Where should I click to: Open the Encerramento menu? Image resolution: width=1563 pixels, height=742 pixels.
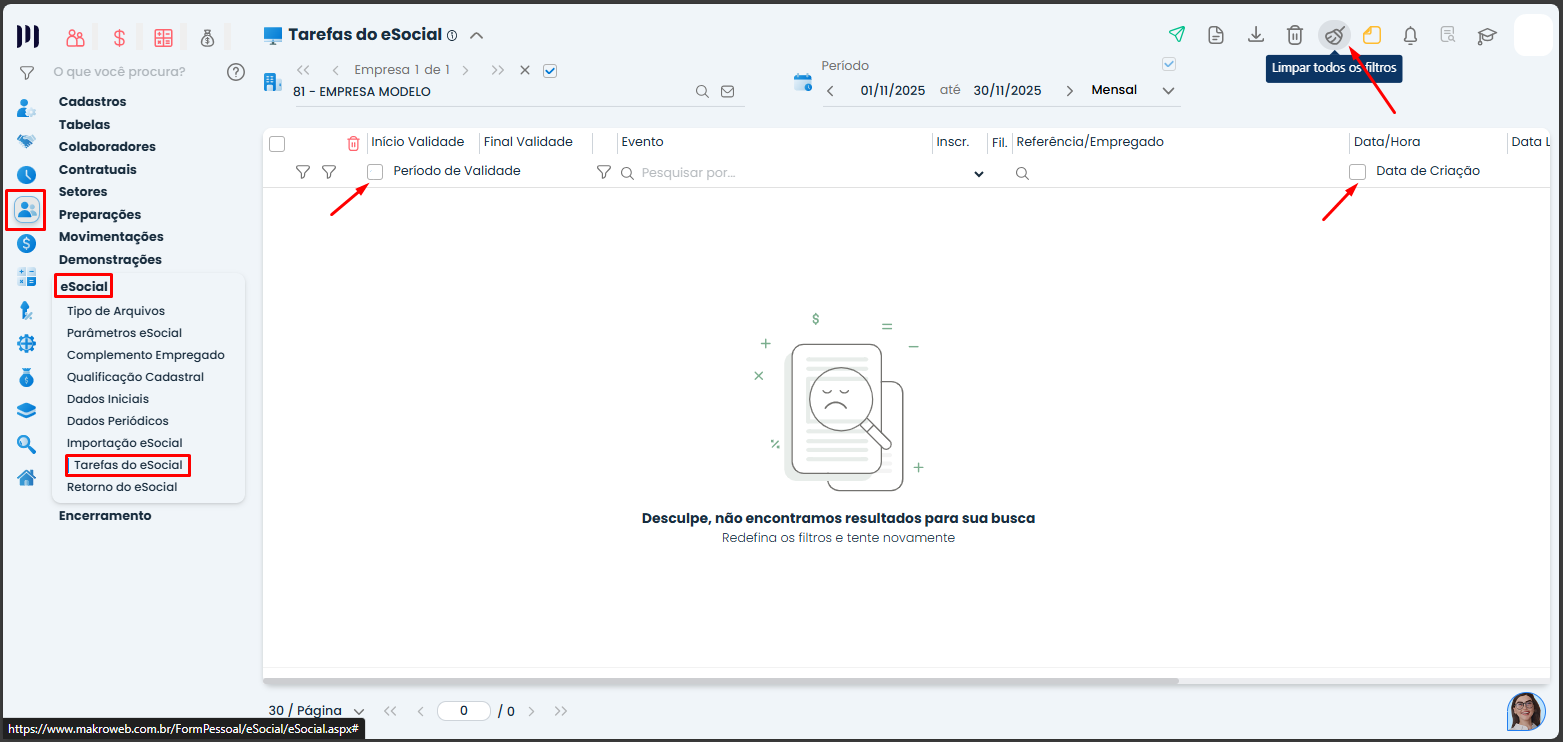(105, 516)
